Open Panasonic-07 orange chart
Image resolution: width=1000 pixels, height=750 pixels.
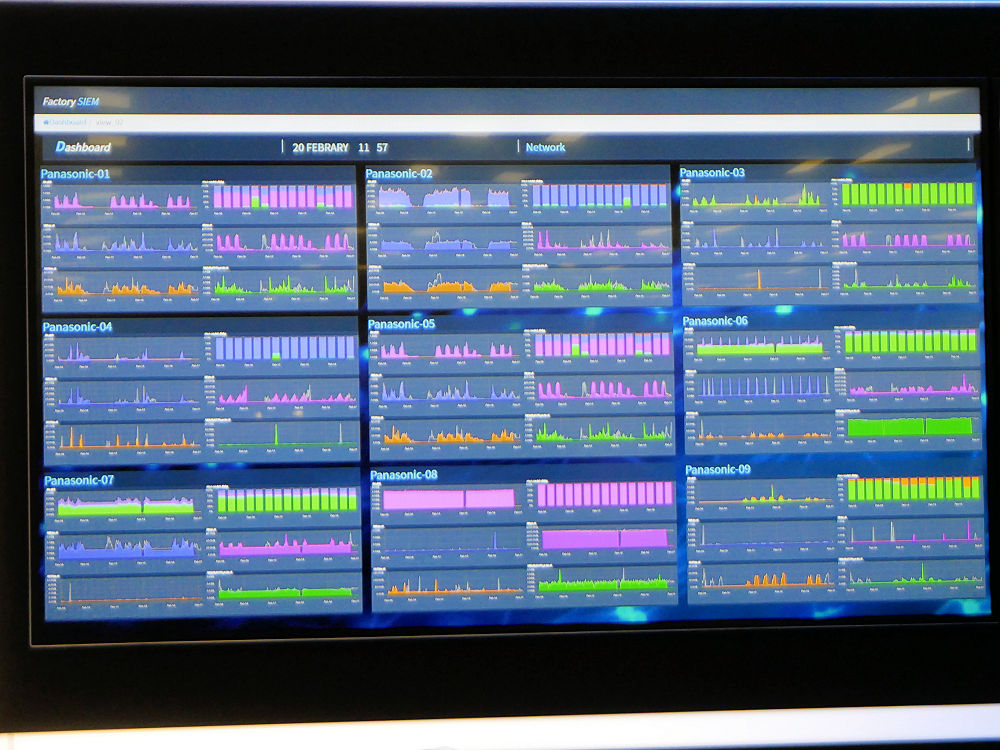click(x=125, y=593)
